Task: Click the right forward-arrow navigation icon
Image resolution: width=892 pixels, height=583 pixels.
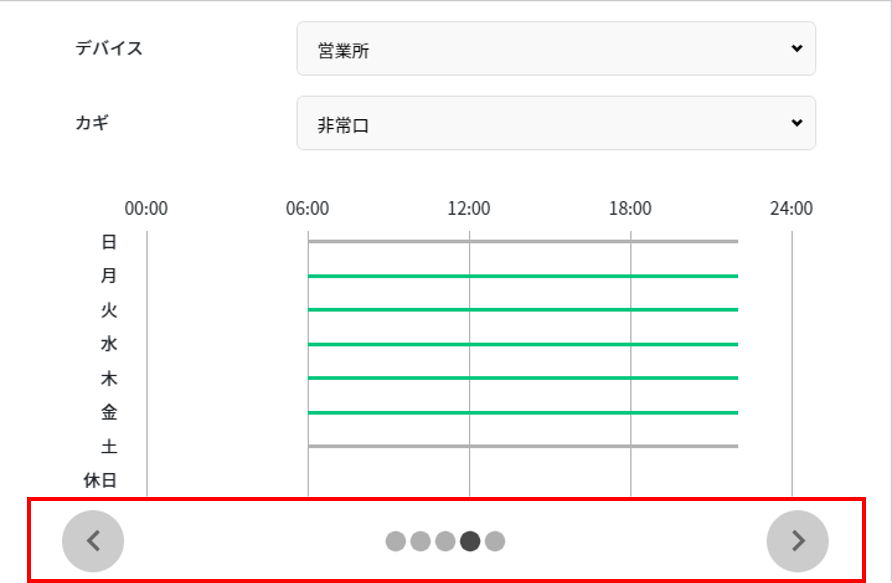Action: 798,541
